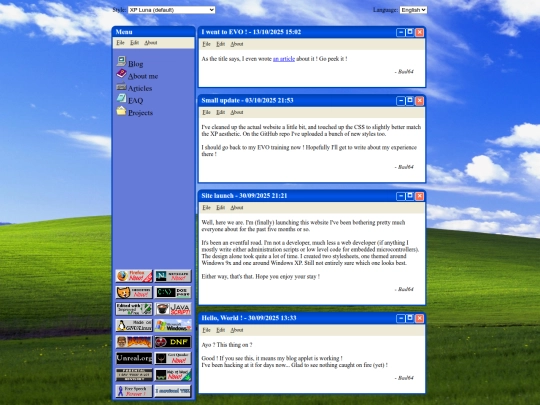Click the Doom badge

[134, 342]
